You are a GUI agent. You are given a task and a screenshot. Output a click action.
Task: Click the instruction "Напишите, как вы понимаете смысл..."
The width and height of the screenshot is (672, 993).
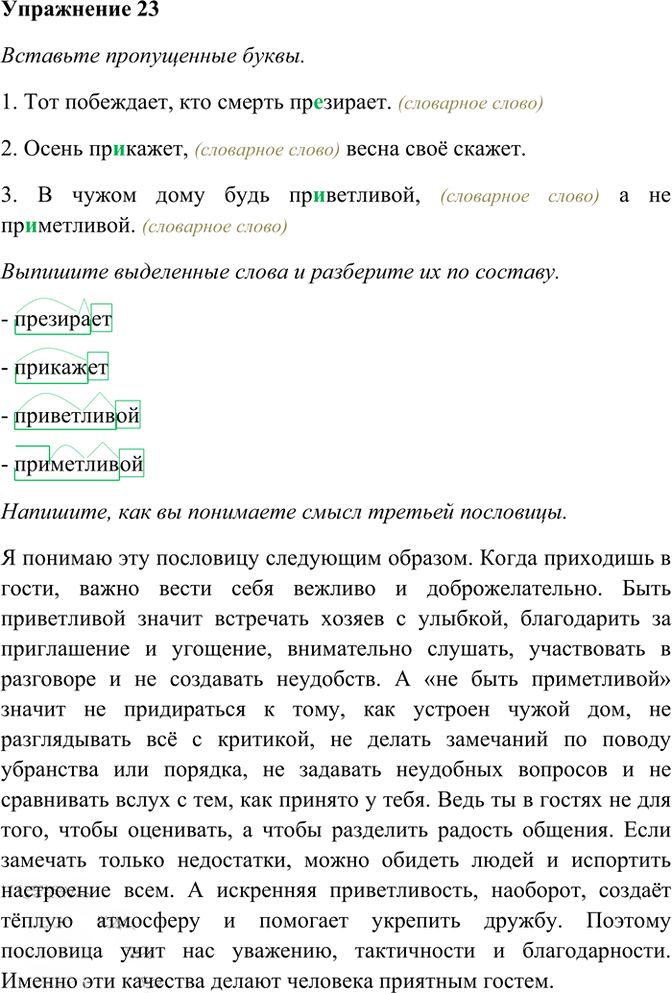point(284,512)
